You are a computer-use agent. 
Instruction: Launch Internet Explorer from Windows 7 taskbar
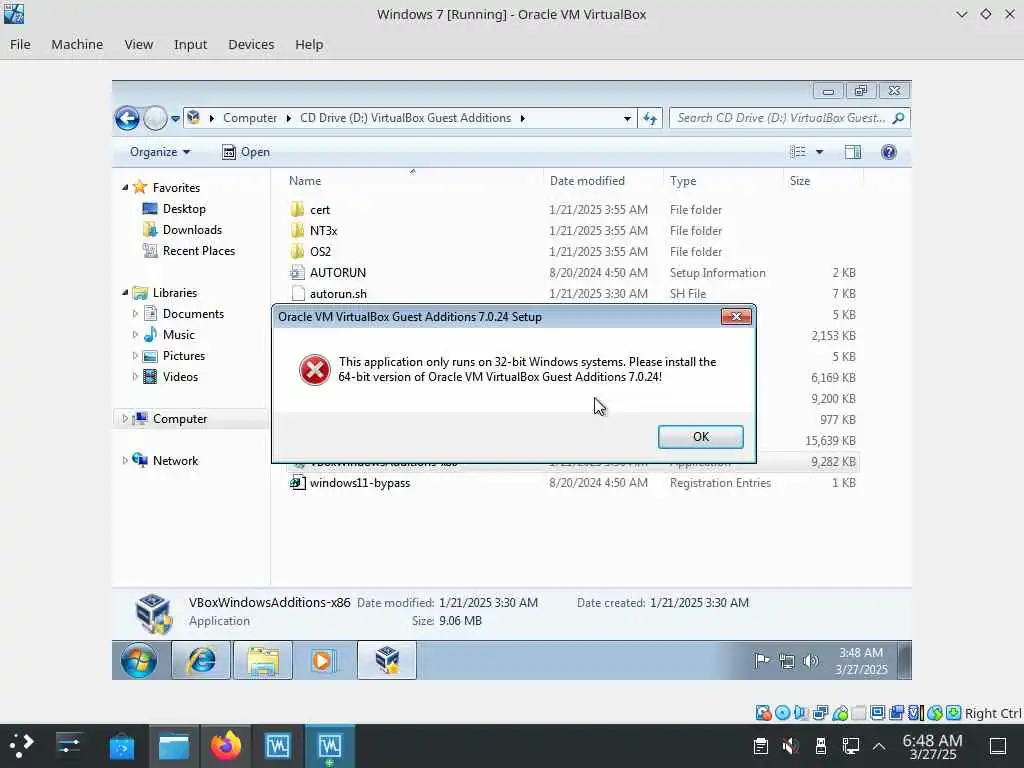pyautogui.click(x=201, y=660)
